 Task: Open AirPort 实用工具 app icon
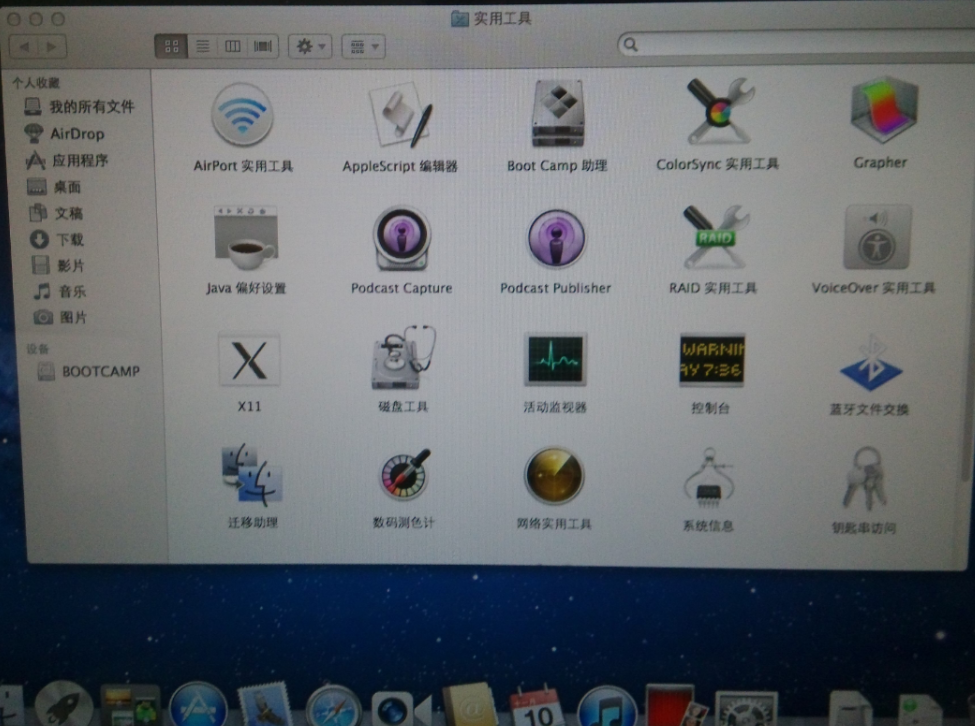click(x=242, y=115)
